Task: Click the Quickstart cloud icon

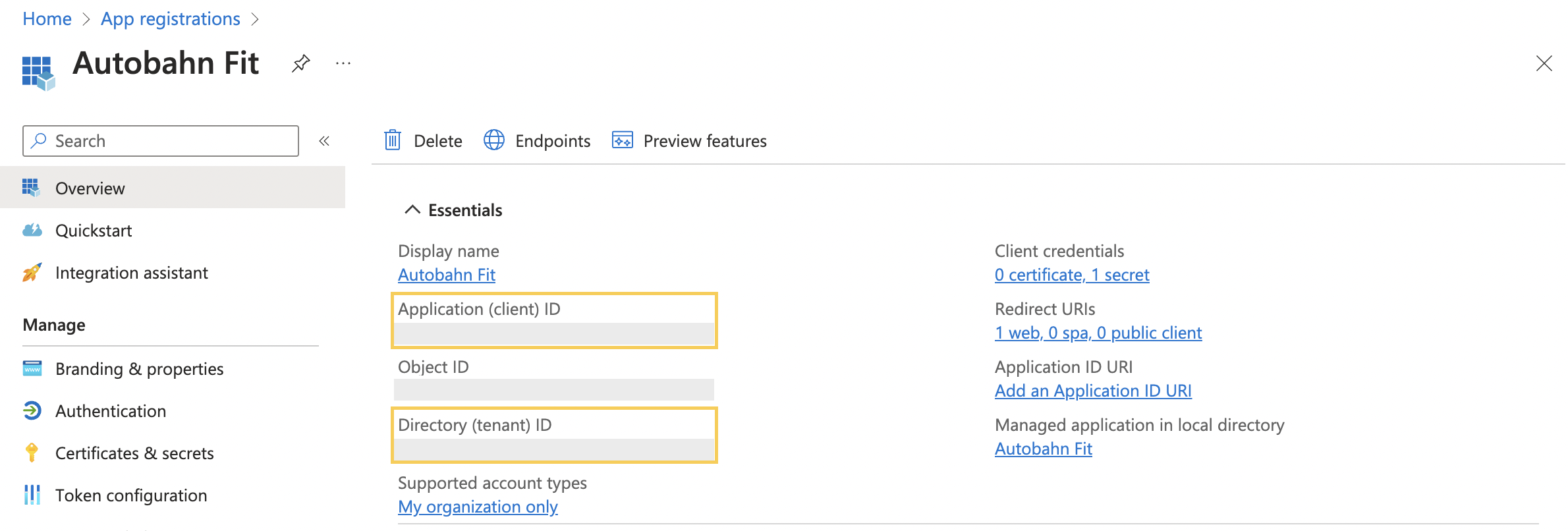Action: click(32, 230)
